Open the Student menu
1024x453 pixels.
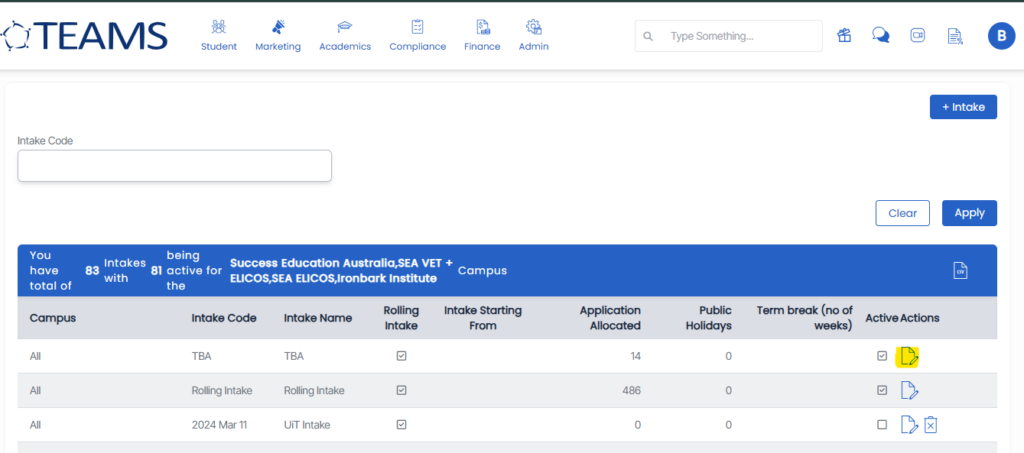point(218,35)
